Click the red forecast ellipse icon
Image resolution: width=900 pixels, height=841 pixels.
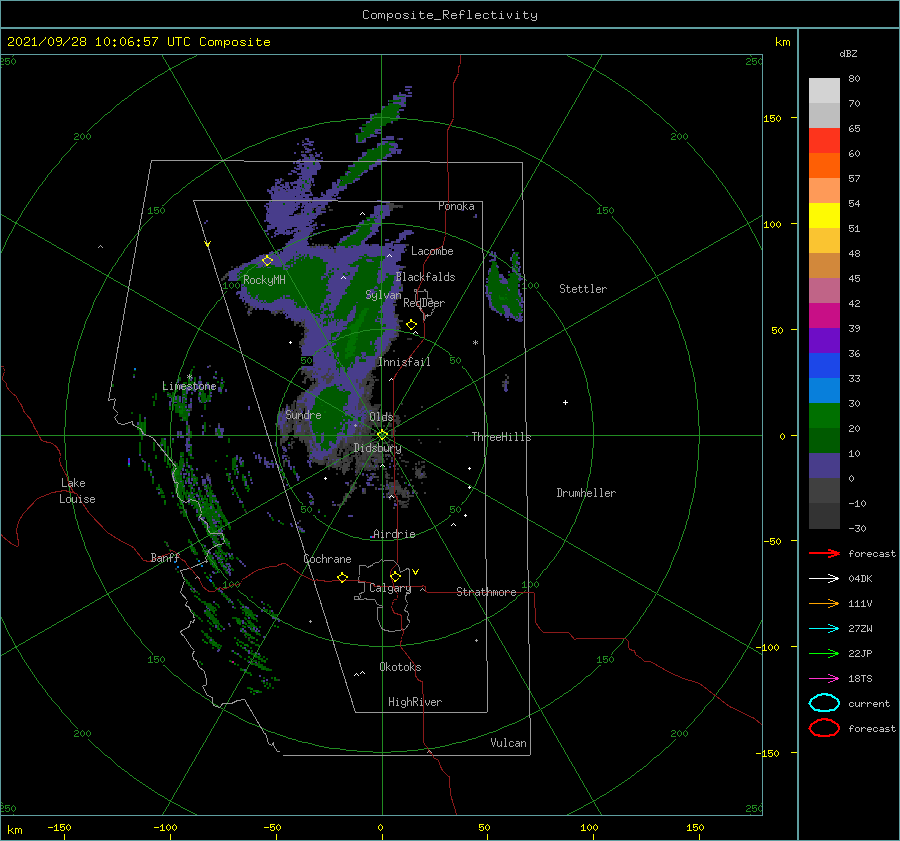pos(824,728)
